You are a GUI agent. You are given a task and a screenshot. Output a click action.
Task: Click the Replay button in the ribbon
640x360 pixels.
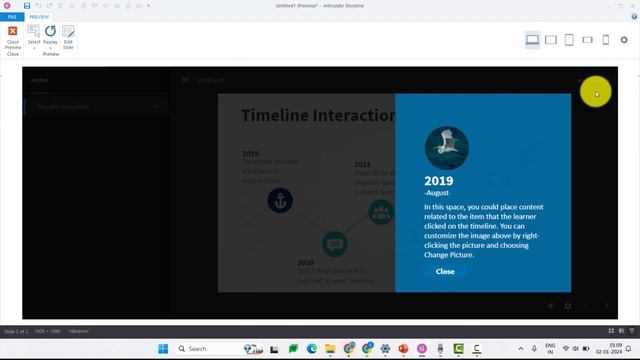50,37
